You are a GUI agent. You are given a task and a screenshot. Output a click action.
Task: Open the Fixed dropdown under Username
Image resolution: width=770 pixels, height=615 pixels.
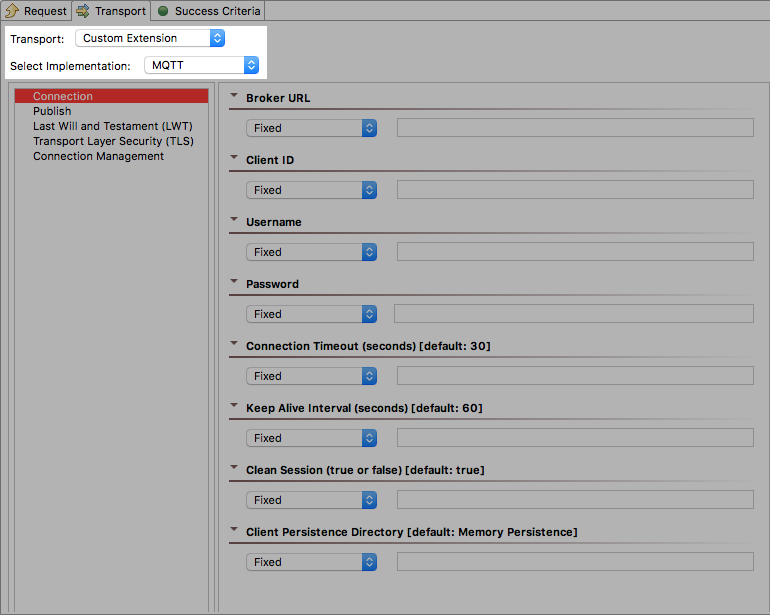coord(311,252)
